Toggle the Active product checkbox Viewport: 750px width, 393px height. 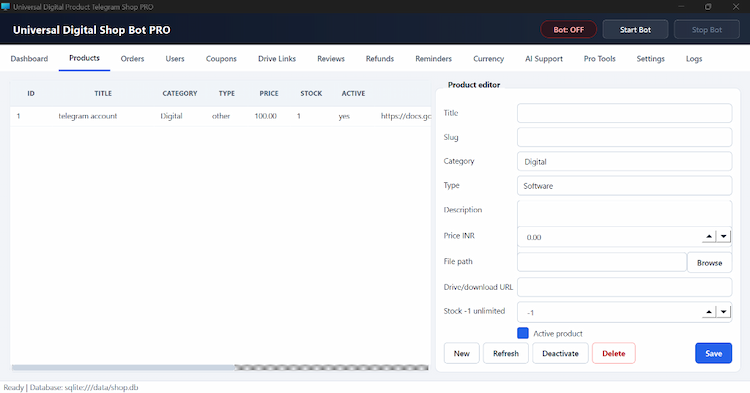click(x=523, y=333)
